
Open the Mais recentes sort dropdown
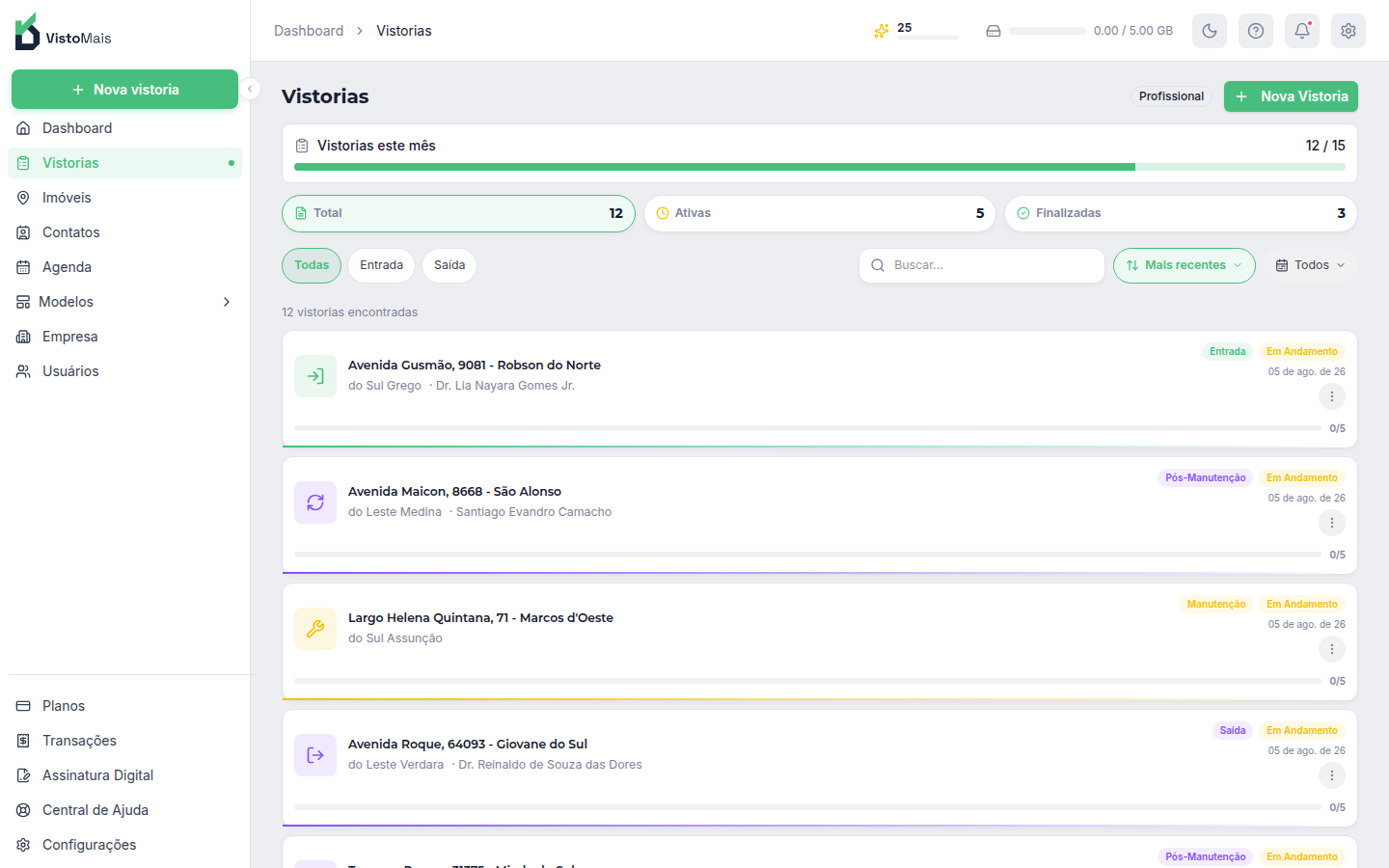[1185, 265]
